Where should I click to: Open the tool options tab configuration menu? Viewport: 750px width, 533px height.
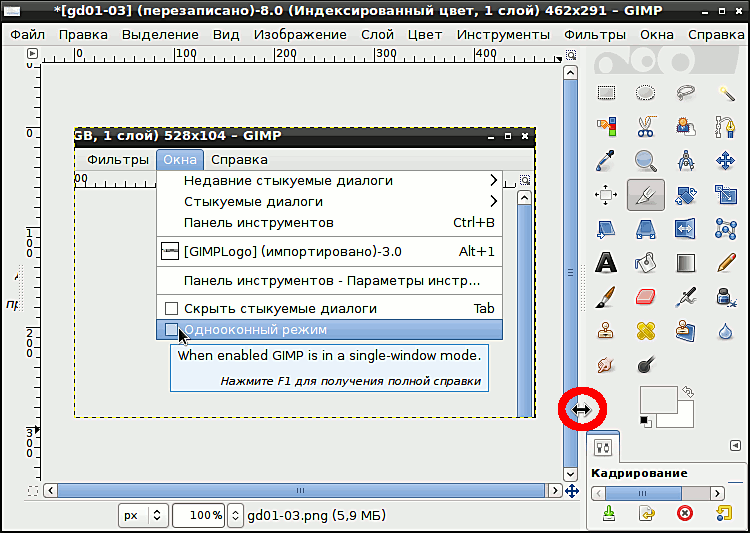click(735, 445)
